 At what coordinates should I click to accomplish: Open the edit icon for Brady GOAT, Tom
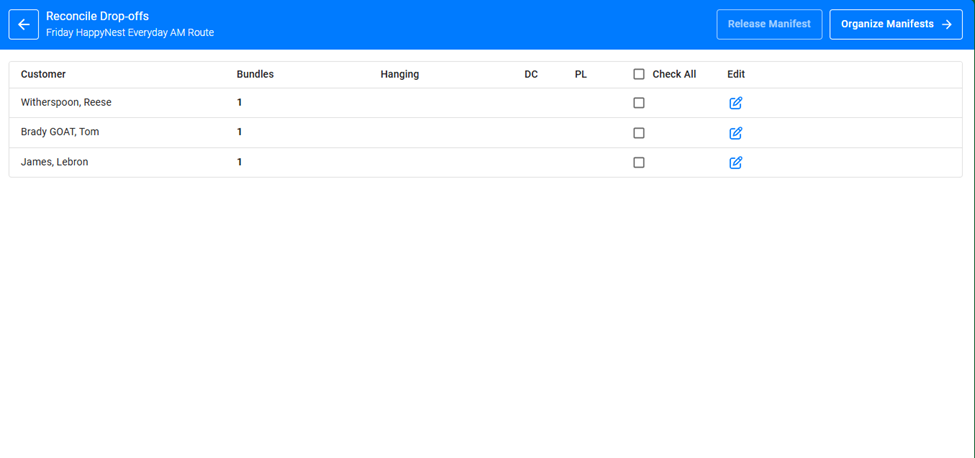click(x=735, y=133)
